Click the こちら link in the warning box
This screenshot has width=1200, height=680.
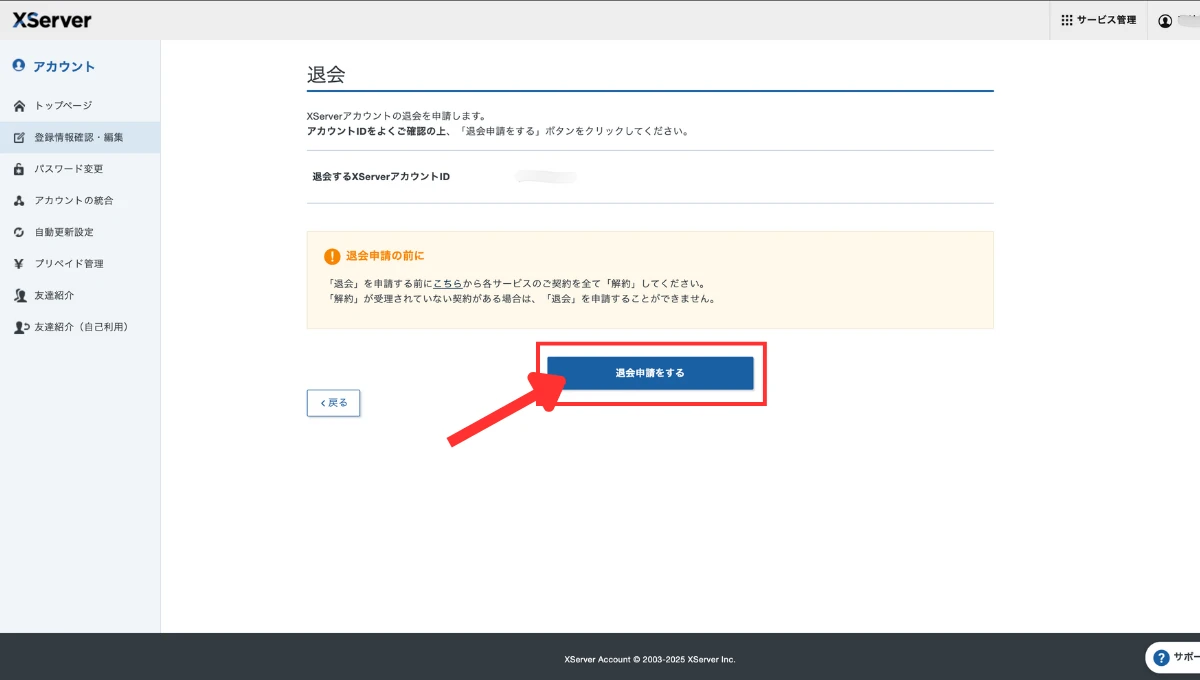point(448,283)
